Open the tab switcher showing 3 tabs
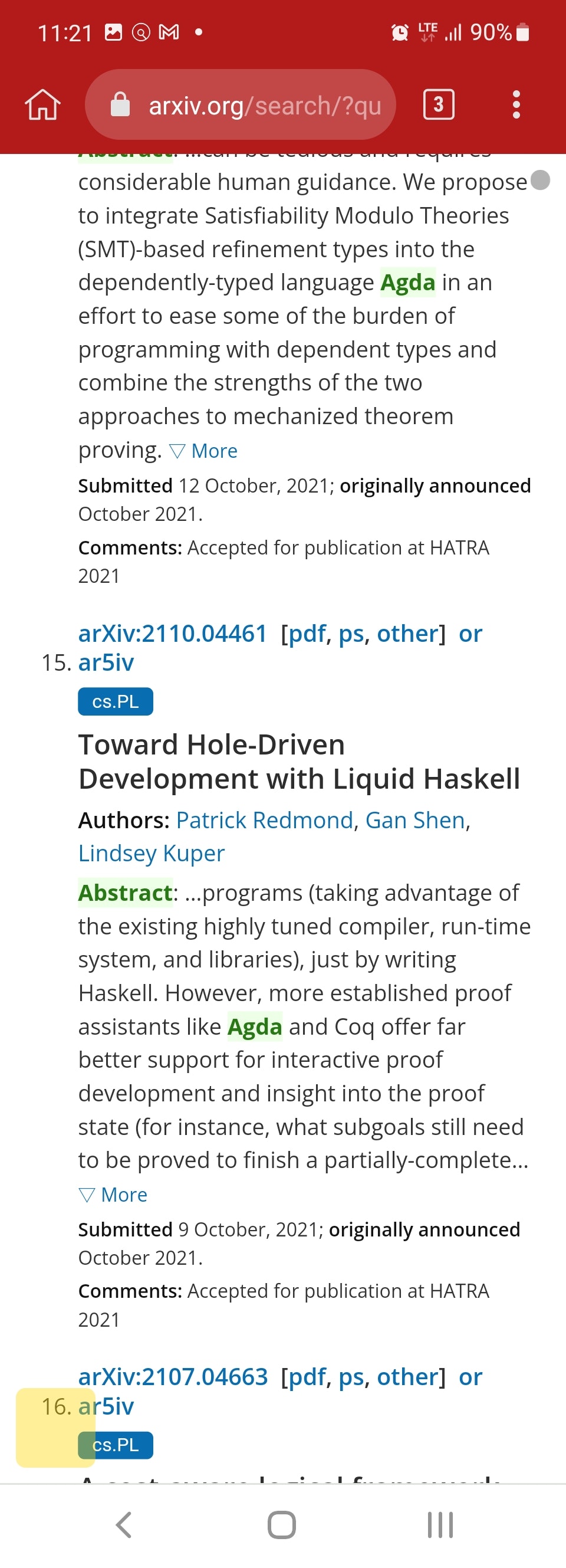 pyautogui.click(x=438, y=104)
